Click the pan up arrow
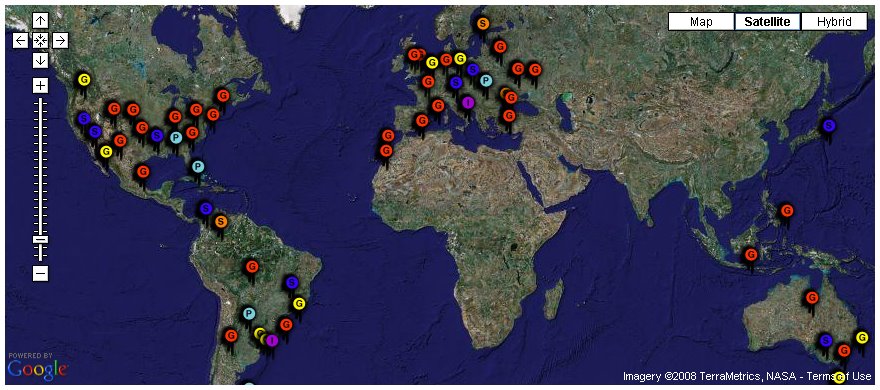Image resolution: width=880 pixels, height=390 pixels. [40, 21]
